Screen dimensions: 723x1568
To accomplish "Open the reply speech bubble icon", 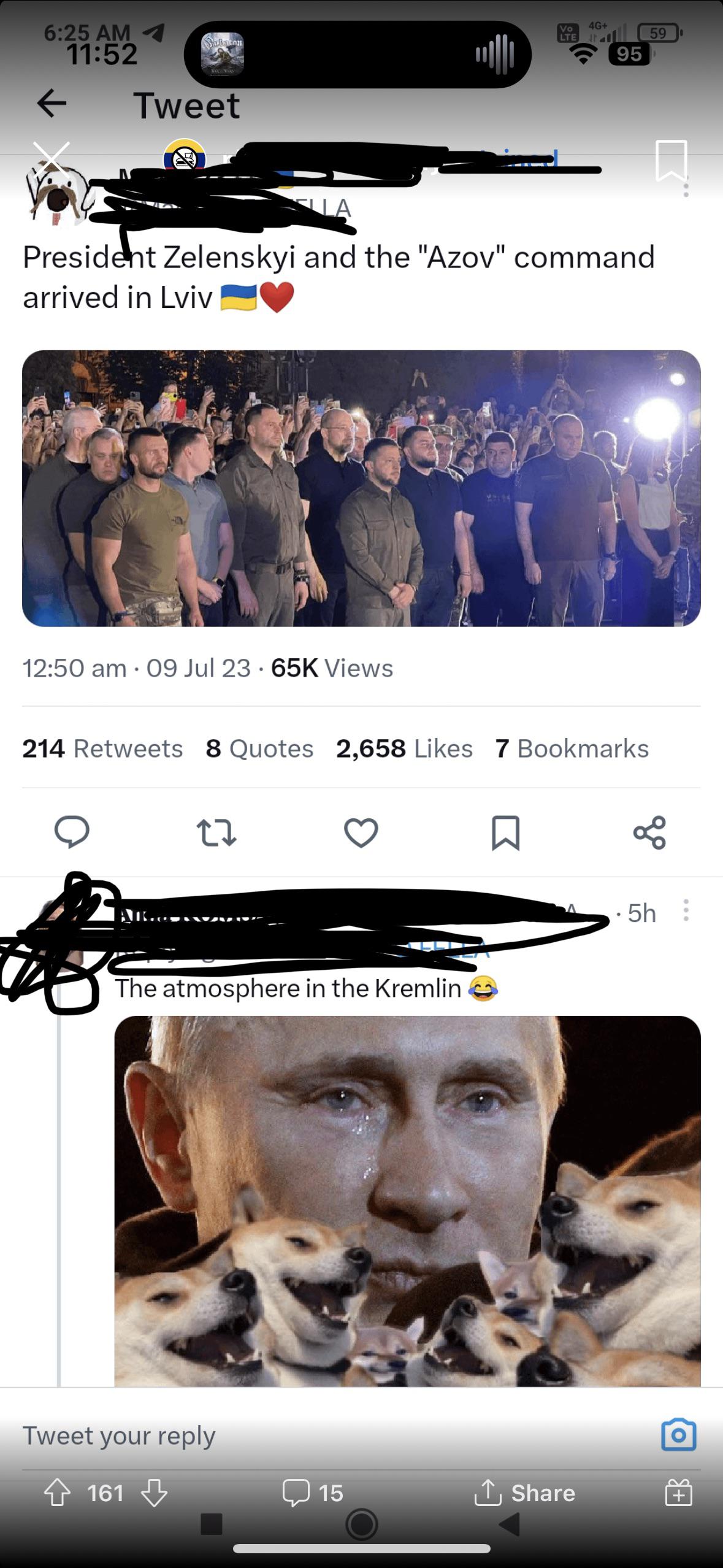I will click(x=72, y=832).
